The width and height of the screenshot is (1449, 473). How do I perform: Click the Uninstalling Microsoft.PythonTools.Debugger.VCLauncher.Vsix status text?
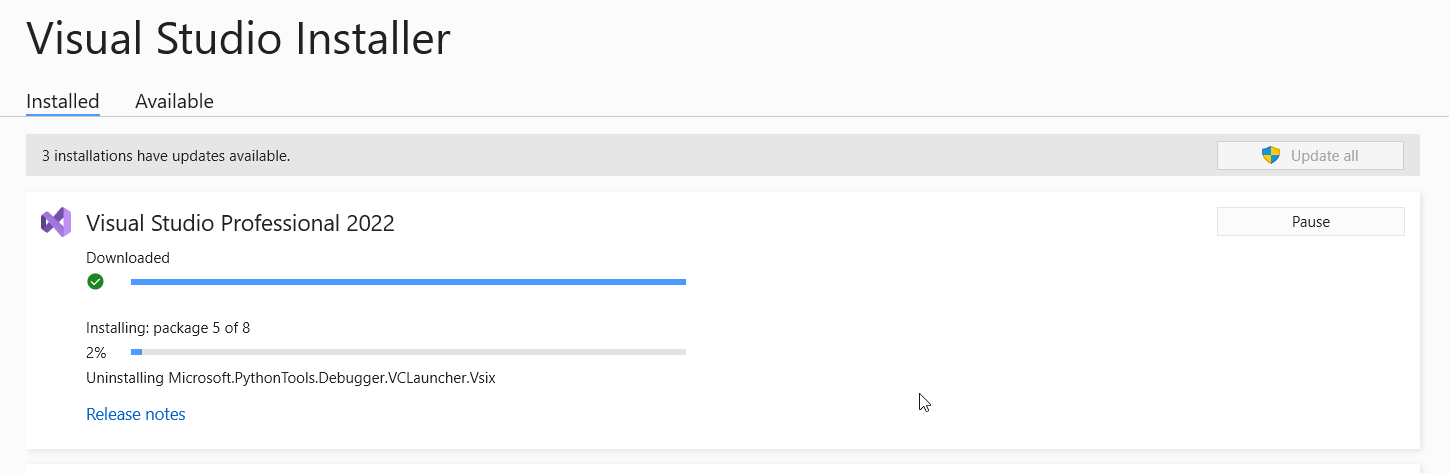291,378
